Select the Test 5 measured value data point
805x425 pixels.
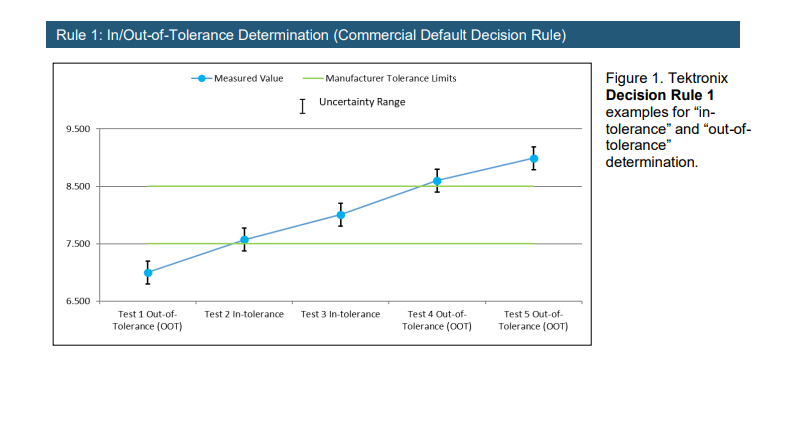pos(534,158)
